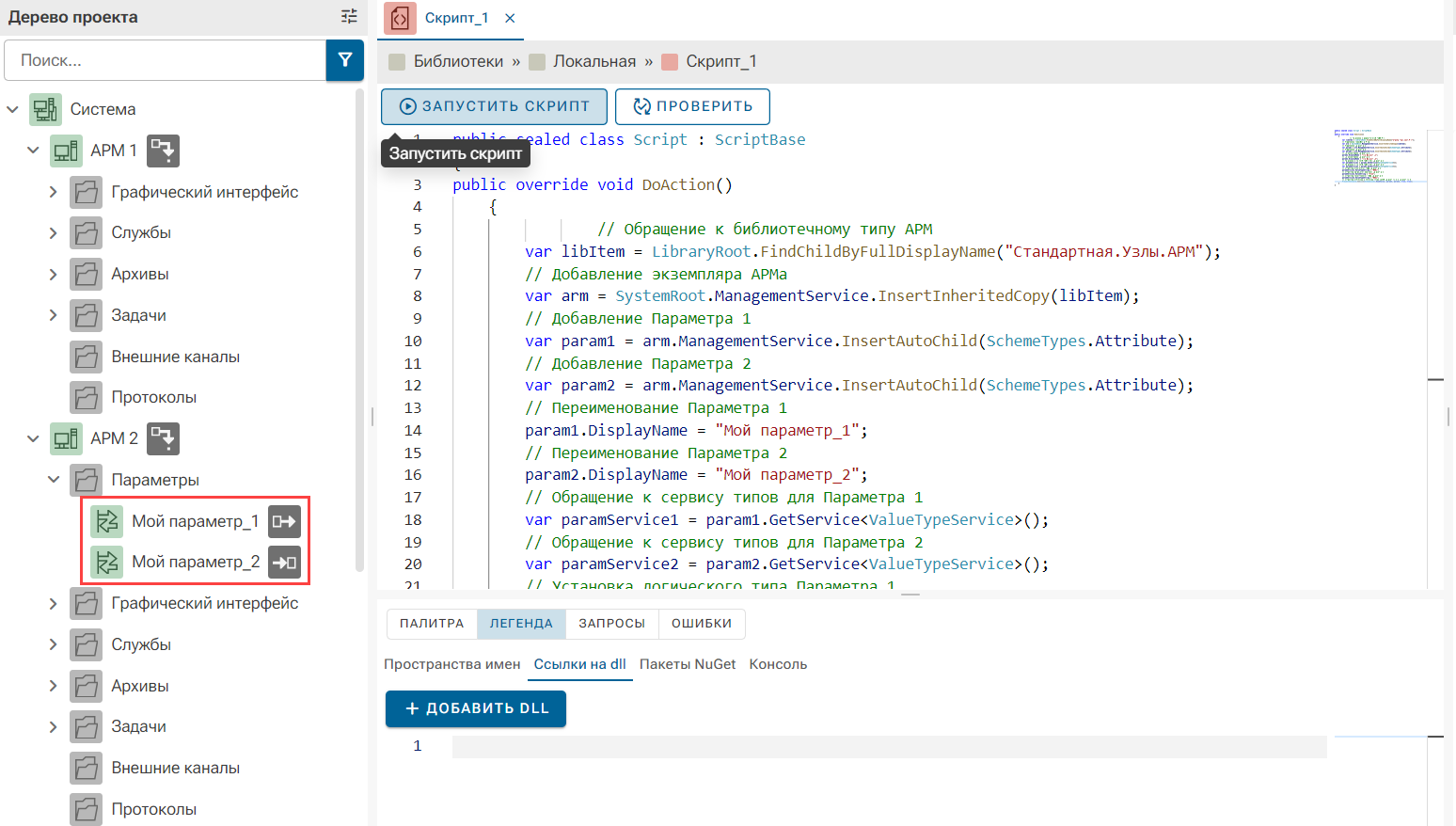Viewport: 1456px width, 826px height.
Task: Collapse the Параметры folder
Action: pos(54,480)
